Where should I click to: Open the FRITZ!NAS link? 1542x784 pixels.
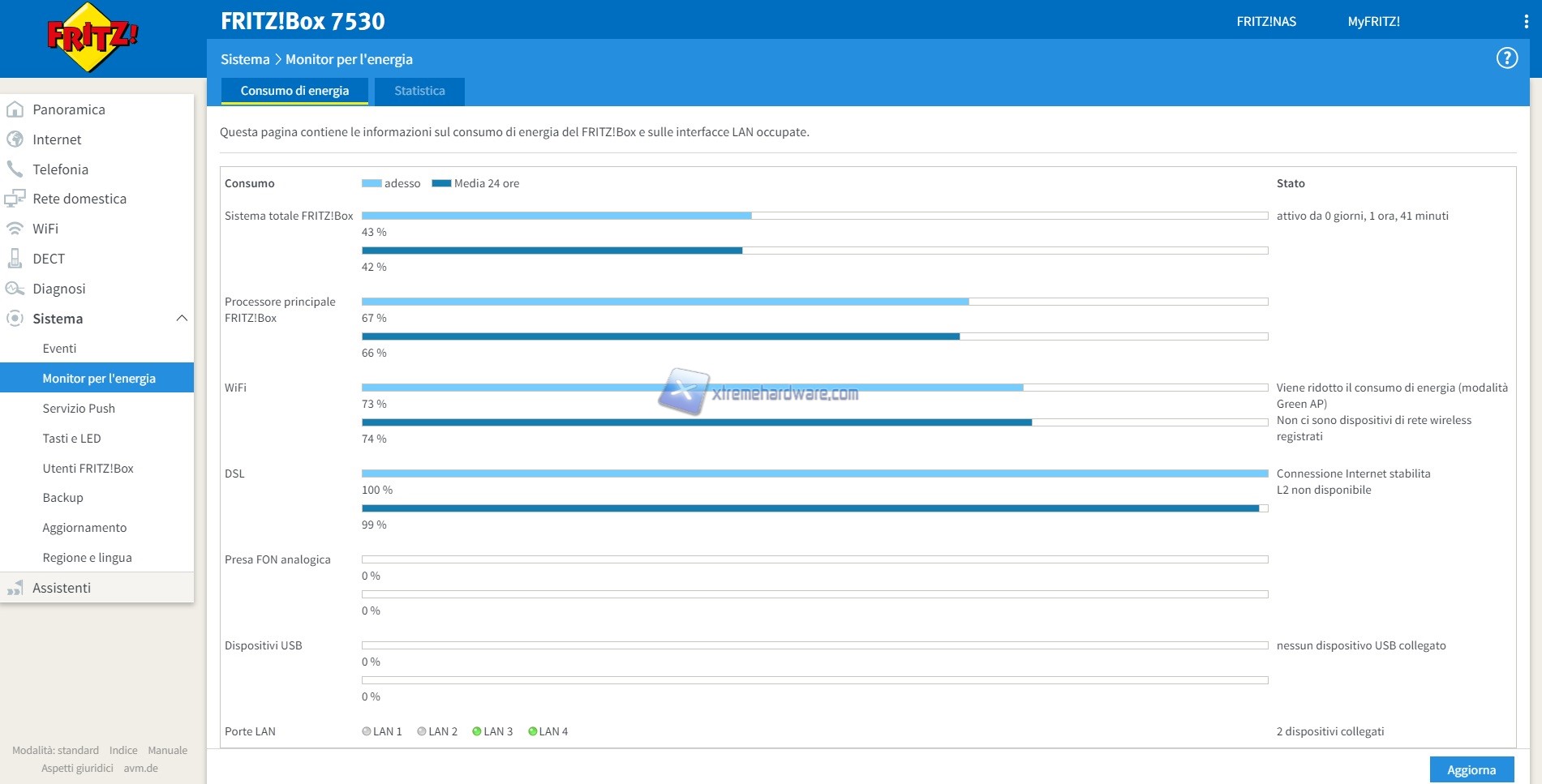click(x=1265, y=22)
